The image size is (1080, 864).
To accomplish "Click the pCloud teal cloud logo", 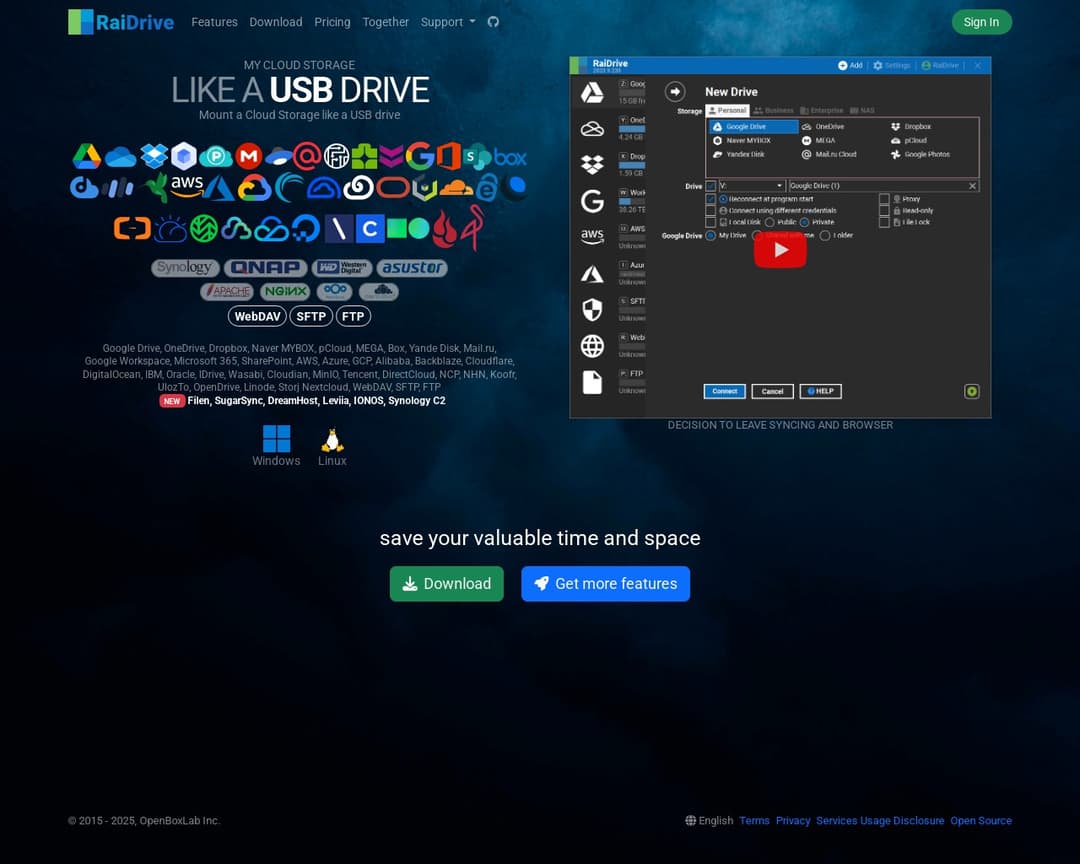I will point(216,157).
